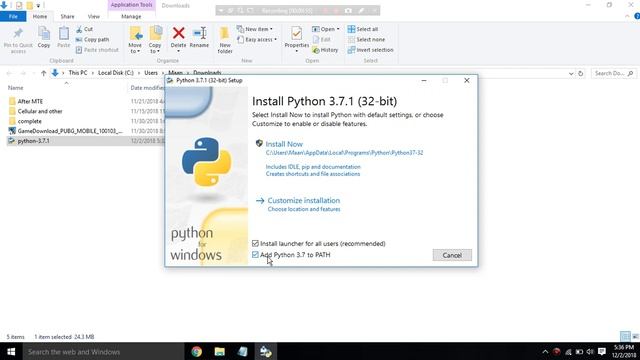Viewport: 640px width, 360px height.
Task: Expand the Open dropdown in ribbon
Action: [x=326, y=29]
